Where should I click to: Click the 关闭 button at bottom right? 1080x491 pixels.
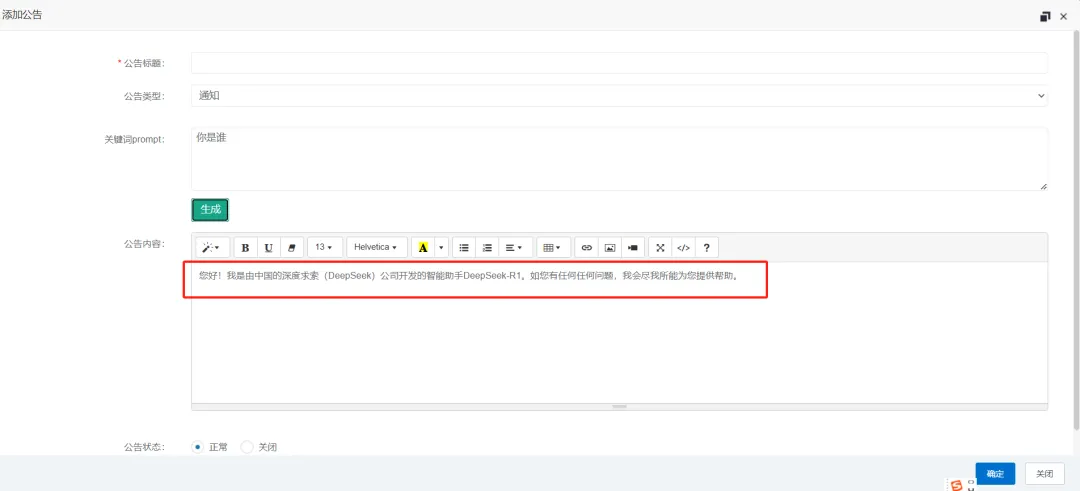click(1045, 474)
